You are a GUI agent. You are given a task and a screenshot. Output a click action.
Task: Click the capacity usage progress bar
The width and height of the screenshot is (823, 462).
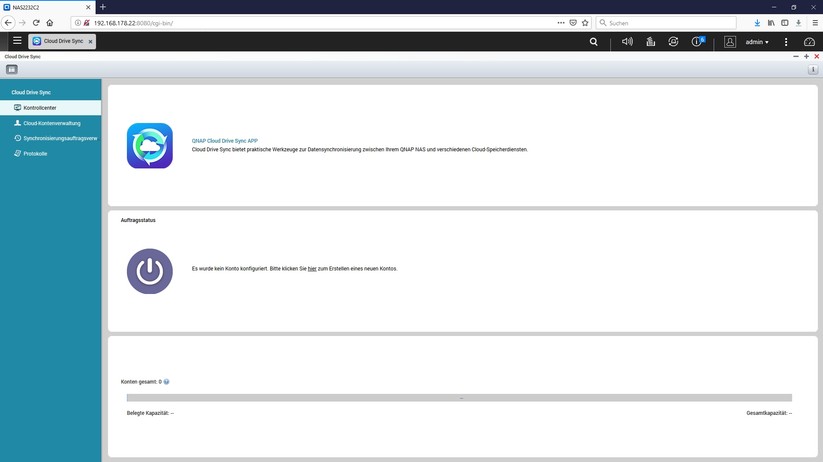[459, 397]
